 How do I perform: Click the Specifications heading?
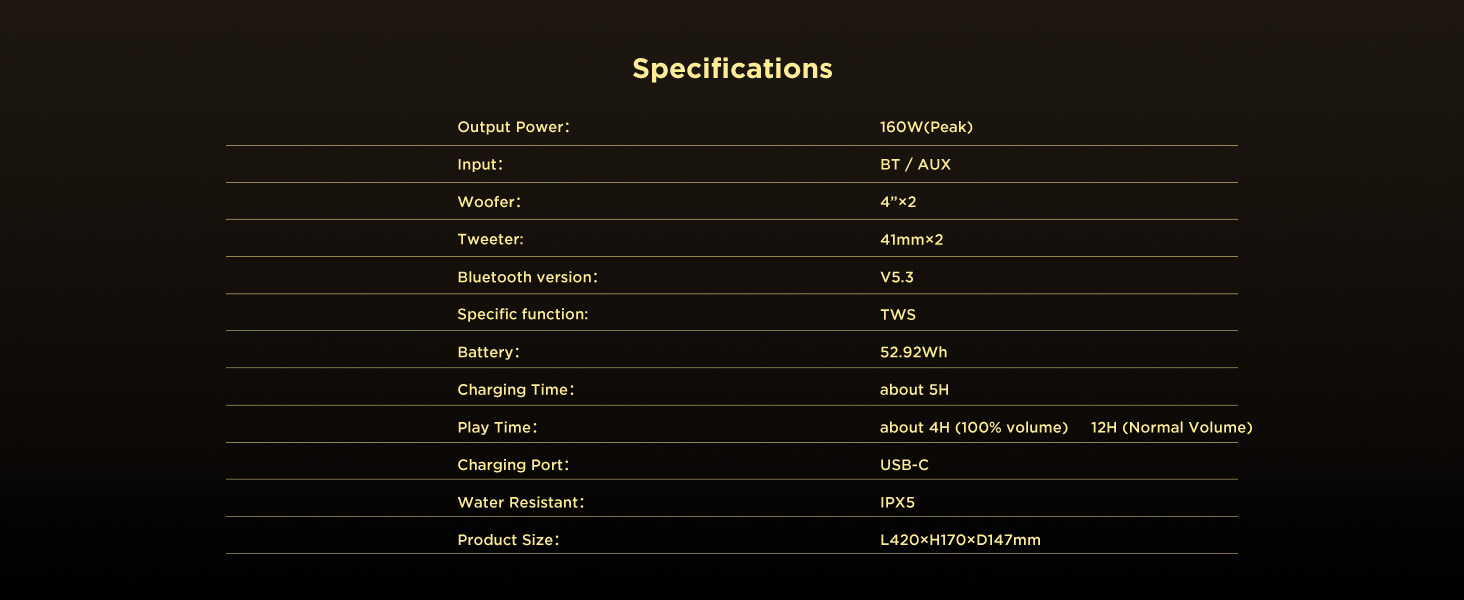point(732,69)
